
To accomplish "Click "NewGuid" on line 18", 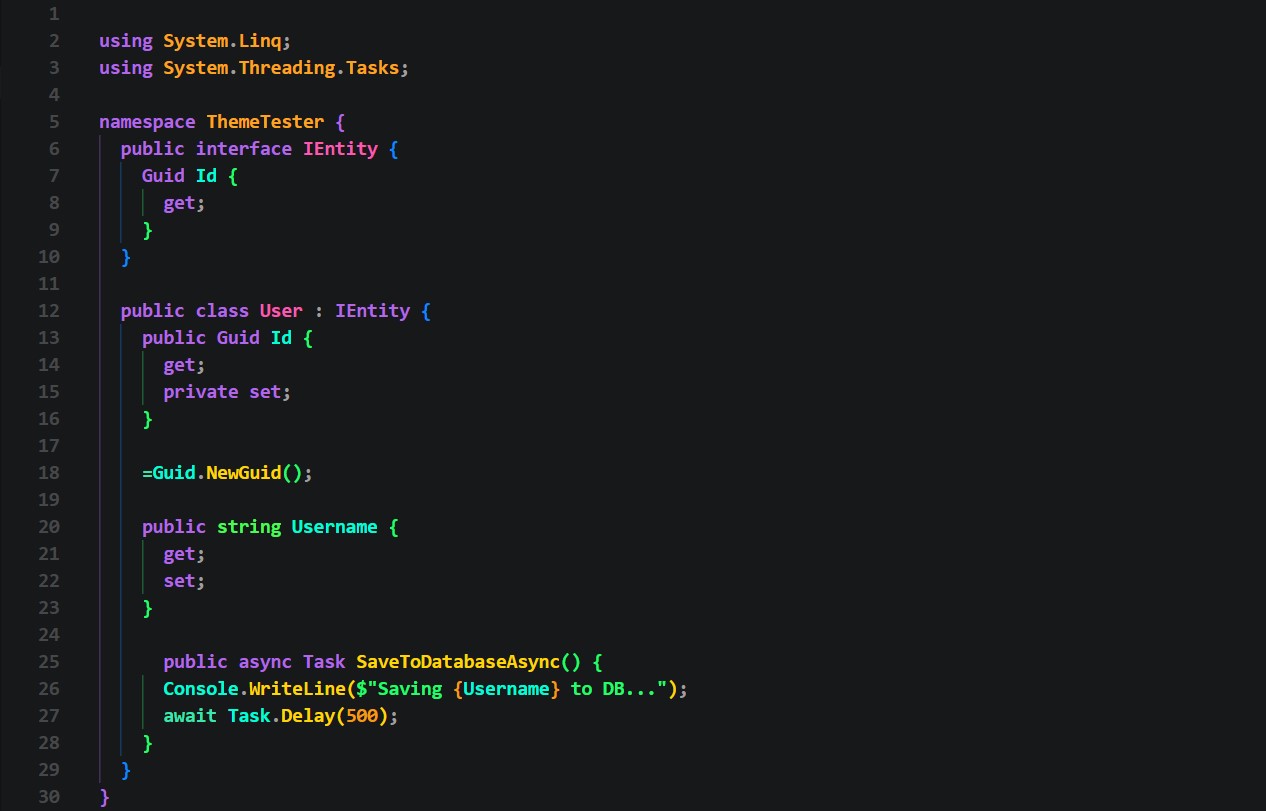I will pyautogui.click(x=244, y=473).
